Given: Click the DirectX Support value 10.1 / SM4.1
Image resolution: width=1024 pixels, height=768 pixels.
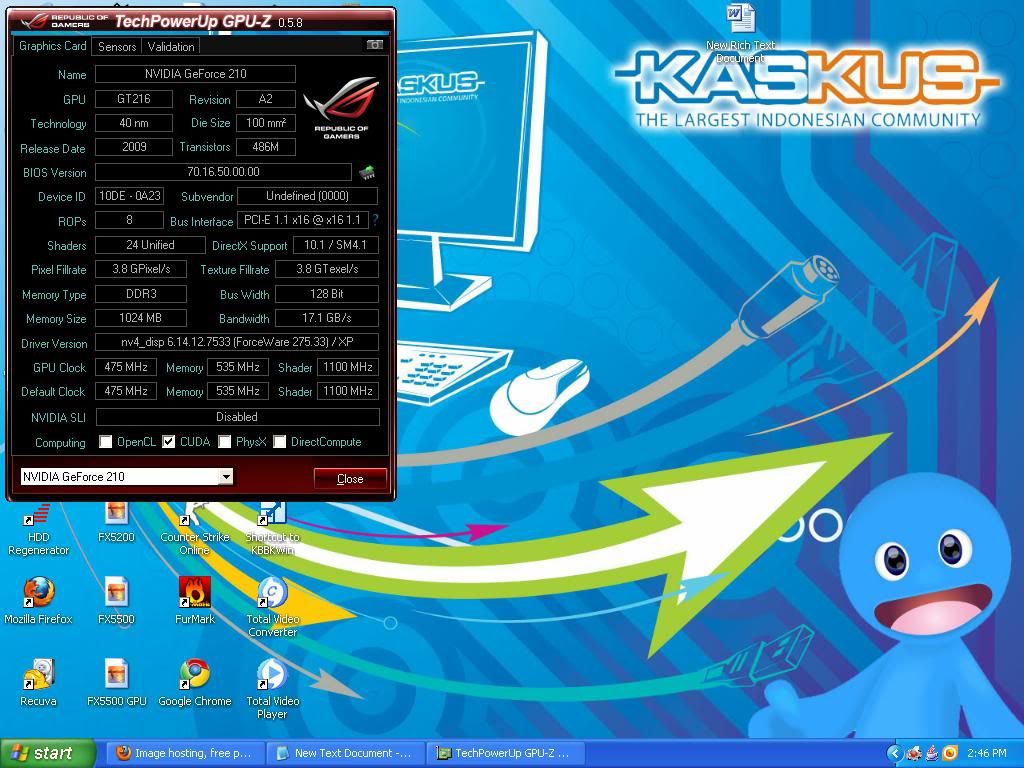Looking at the screenshot, I should click(336, 245).
